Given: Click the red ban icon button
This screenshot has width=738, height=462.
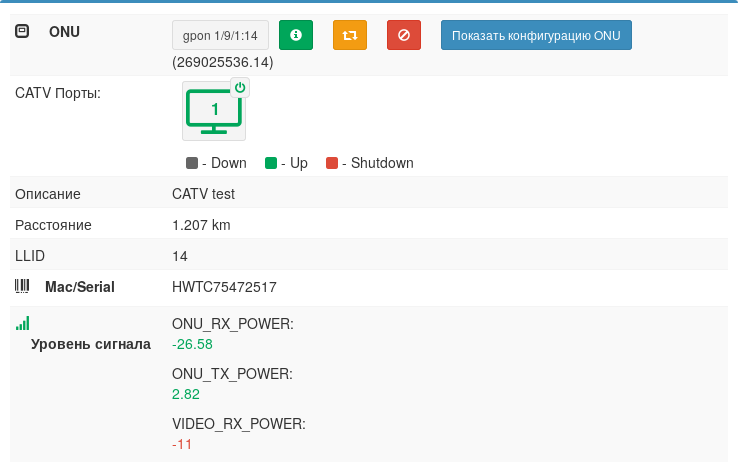Looking at the screenshot, I should point(403,35).
